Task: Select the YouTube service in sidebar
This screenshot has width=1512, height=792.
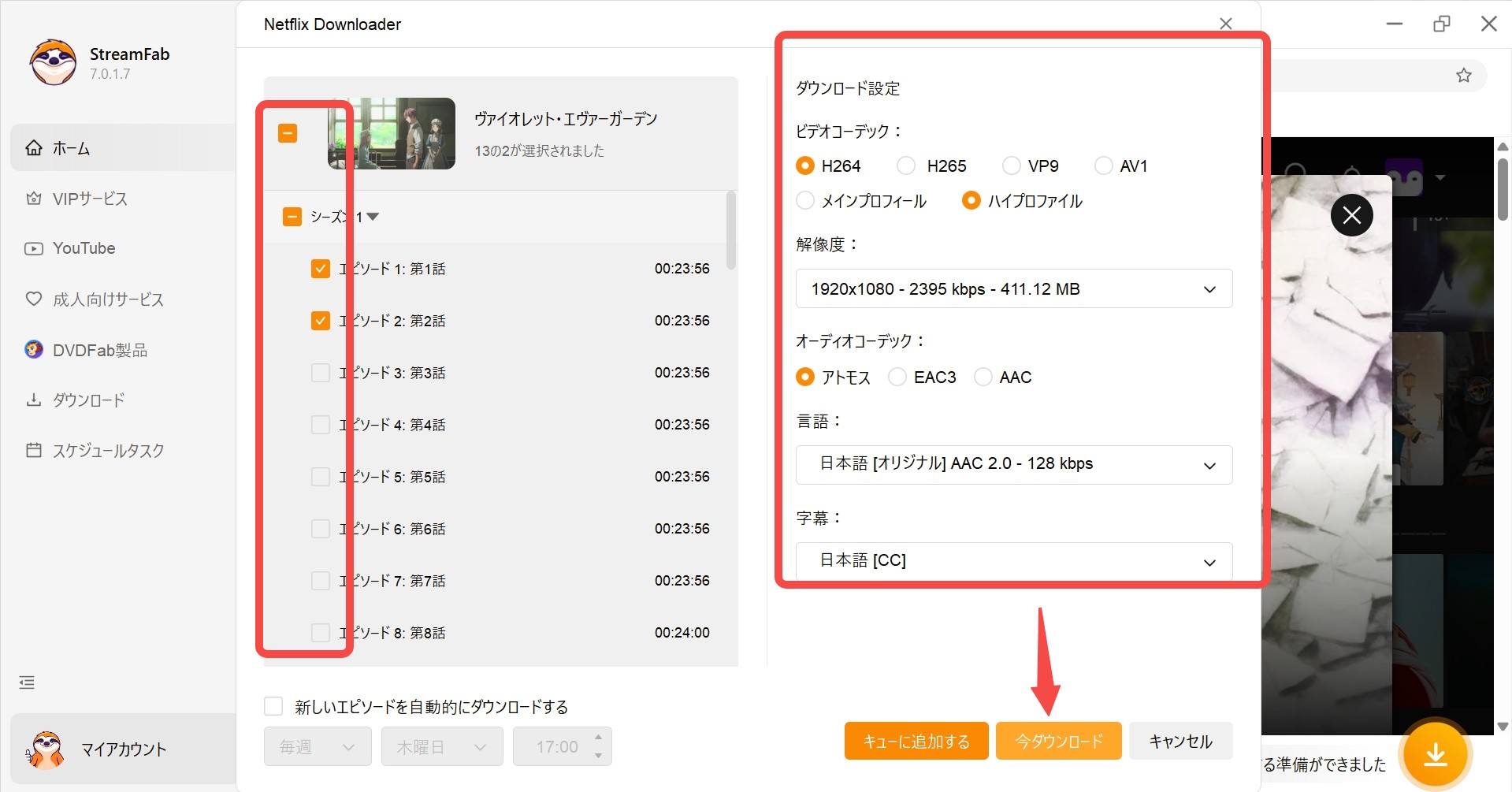Action: tap(83, 248)
